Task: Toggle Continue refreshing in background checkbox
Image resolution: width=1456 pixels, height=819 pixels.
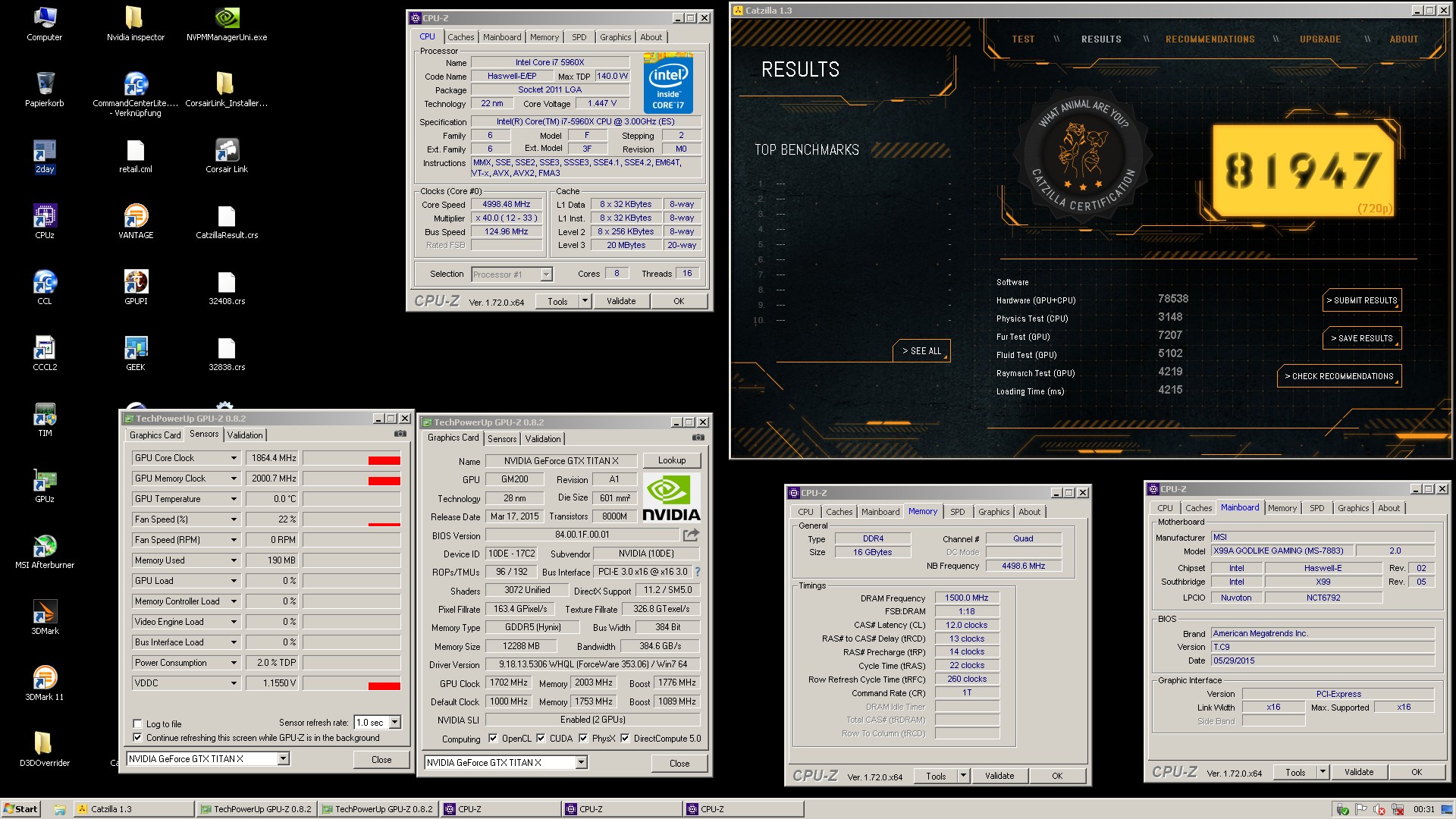Action: (137, 737)
